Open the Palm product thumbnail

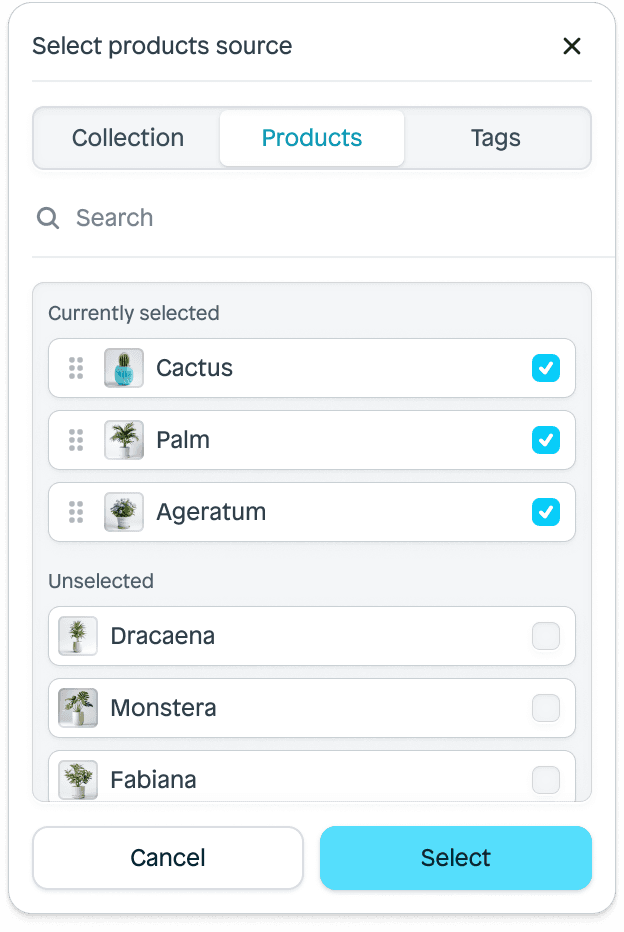point(124,440)
